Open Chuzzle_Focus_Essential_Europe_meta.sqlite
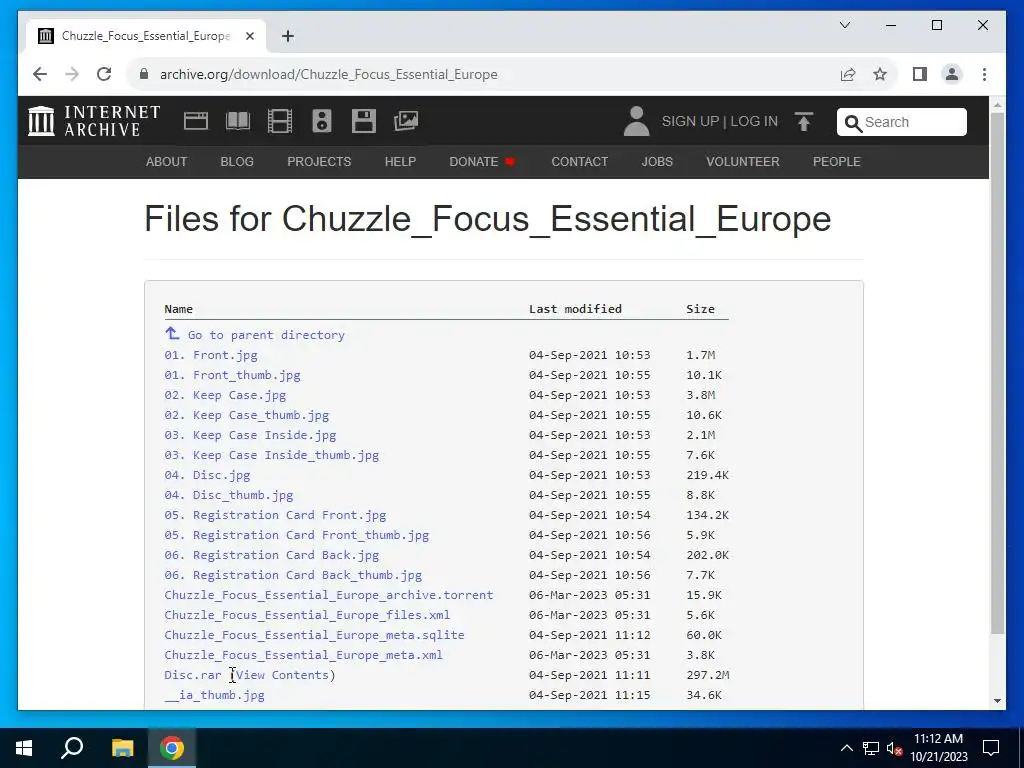1024x768 pixels. (x=314, y=635)
